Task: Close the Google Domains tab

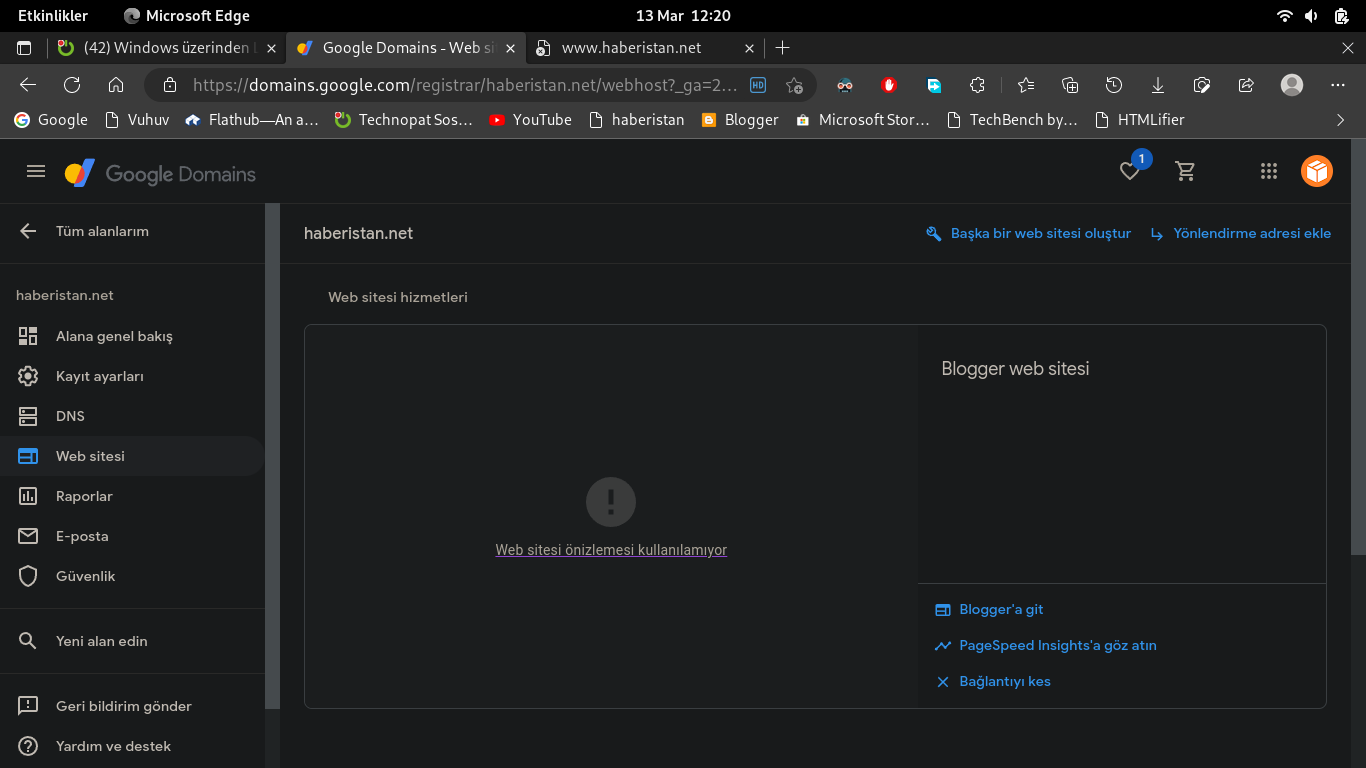Action: click(x=510, y=47)
